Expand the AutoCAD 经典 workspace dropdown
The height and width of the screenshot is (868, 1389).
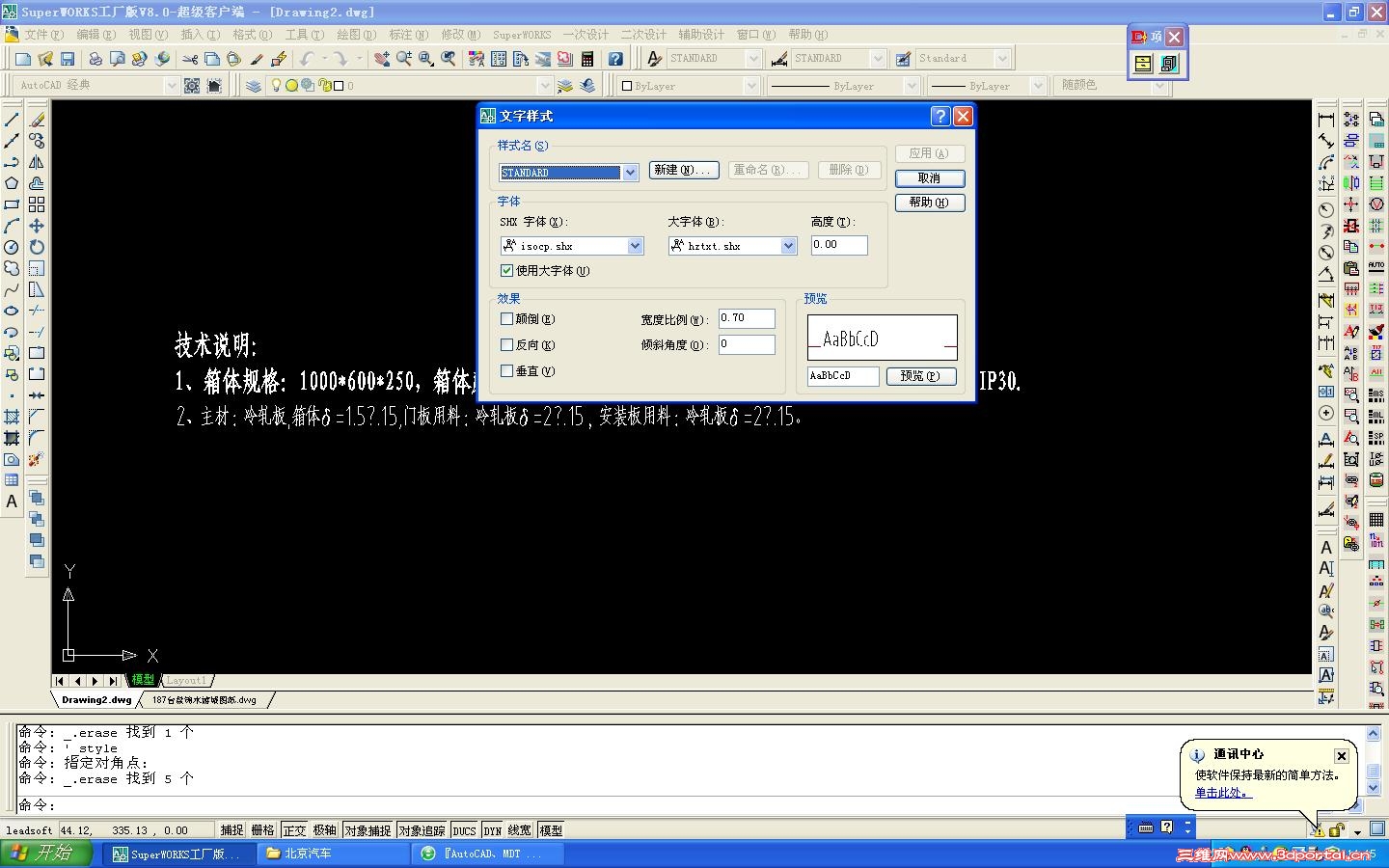point(172,86)
